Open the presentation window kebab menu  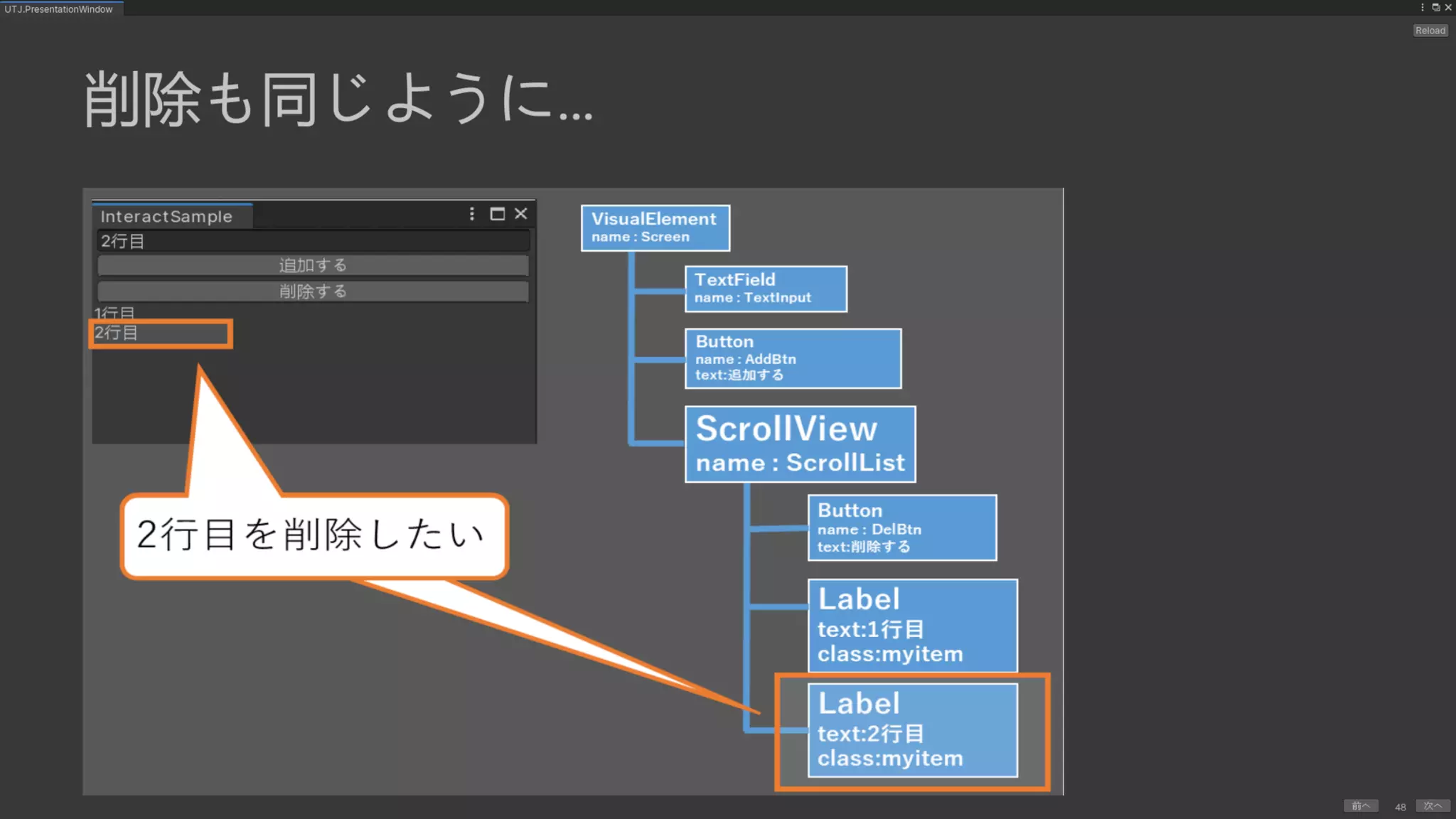pyautogui.click(x=1423, y=8)
